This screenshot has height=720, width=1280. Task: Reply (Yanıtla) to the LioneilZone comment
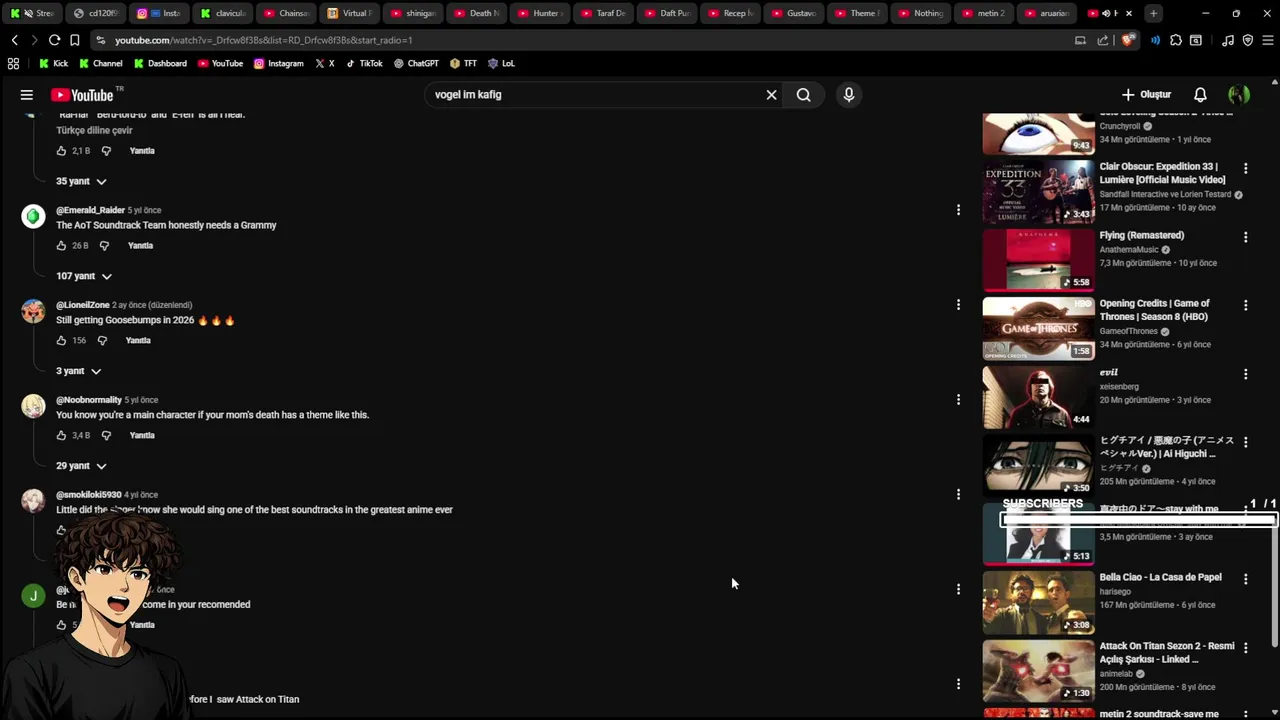[138, 341]
